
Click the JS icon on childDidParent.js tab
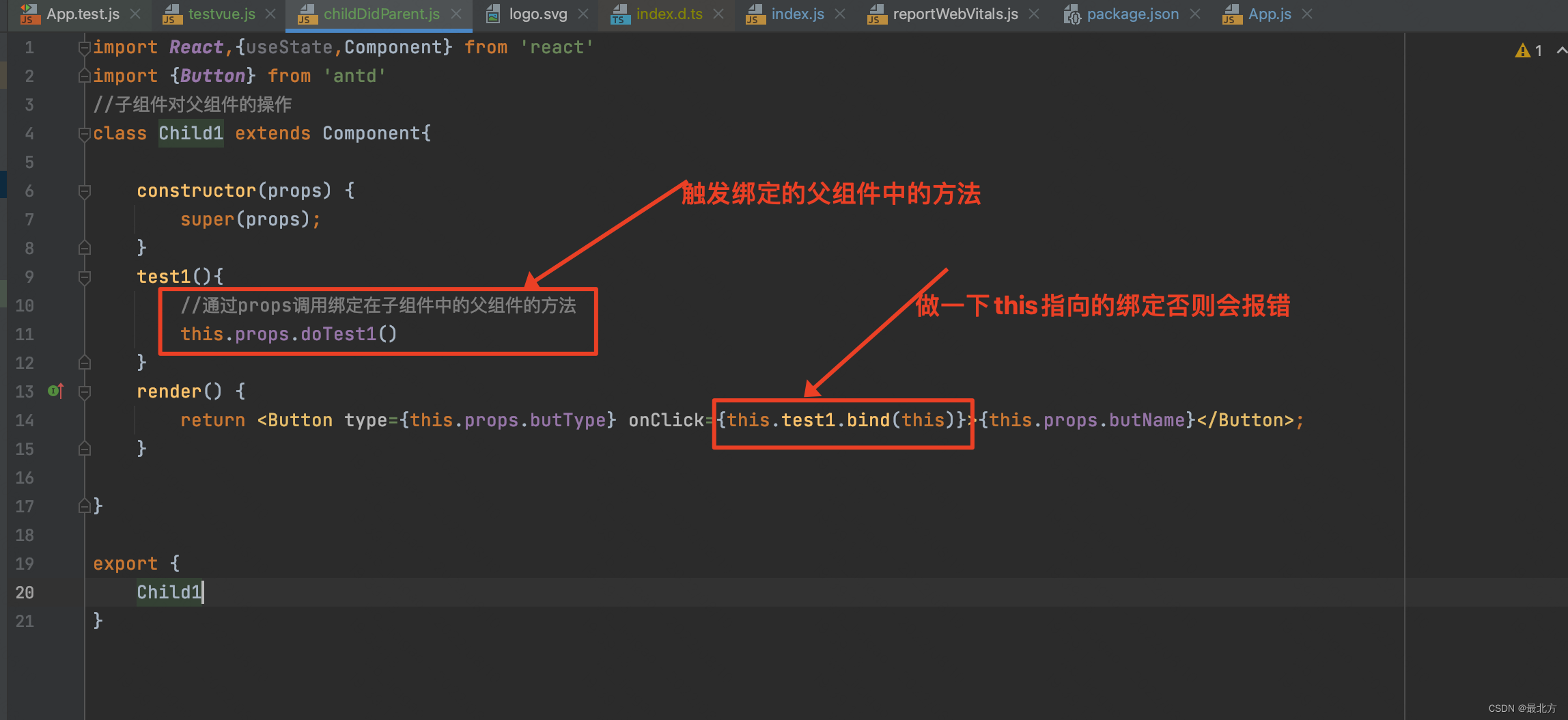307,14
